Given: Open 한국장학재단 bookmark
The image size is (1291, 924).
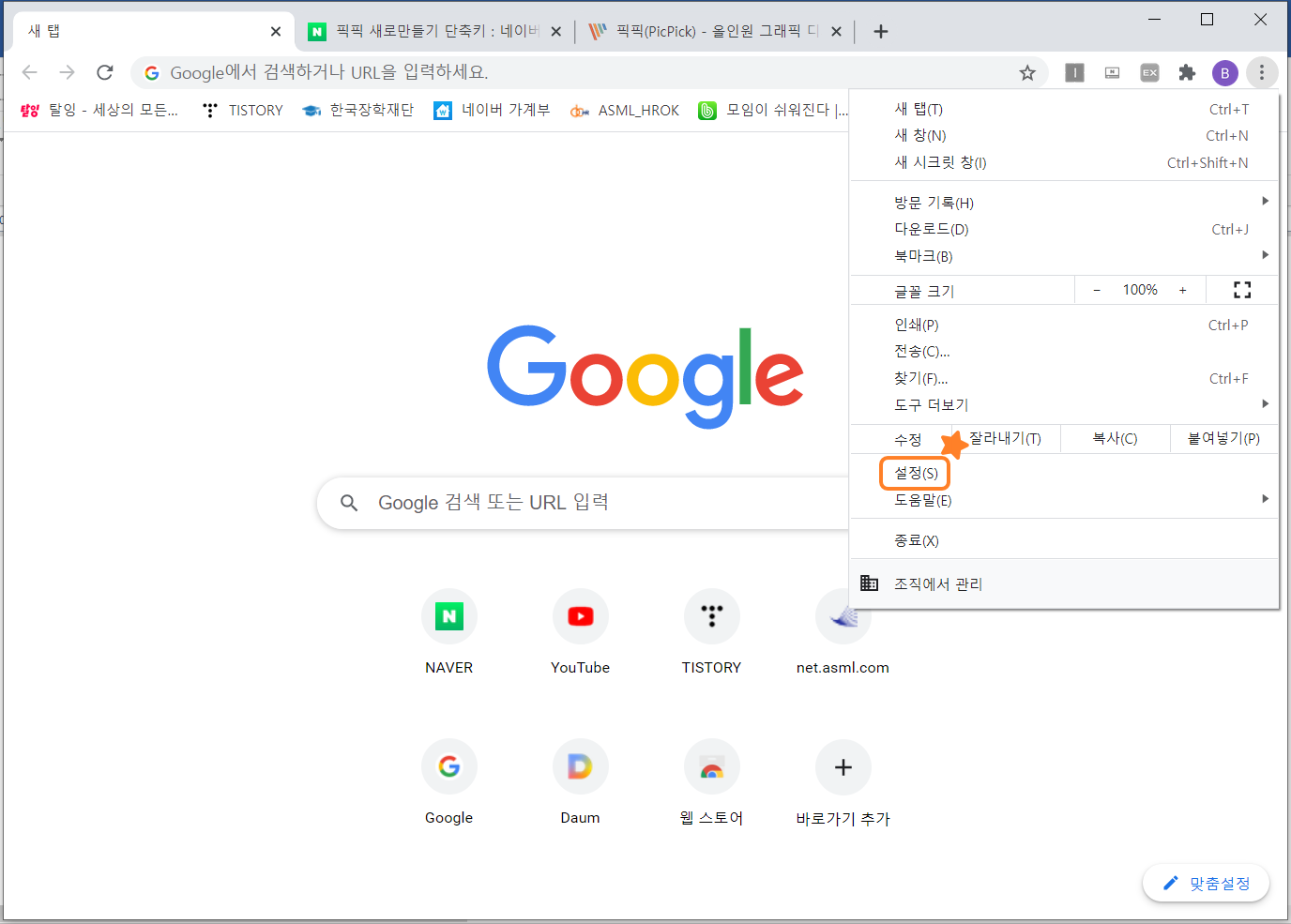Looking at the screenshot, I should (x=357, y=110).
